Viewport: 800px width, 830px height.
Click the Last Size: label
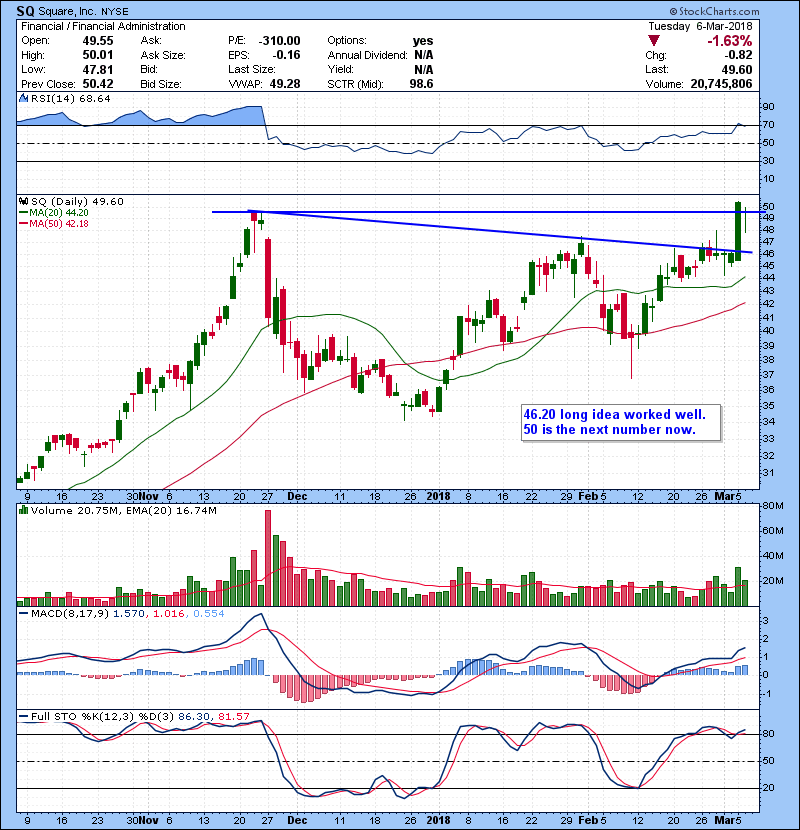click(251, 69)
